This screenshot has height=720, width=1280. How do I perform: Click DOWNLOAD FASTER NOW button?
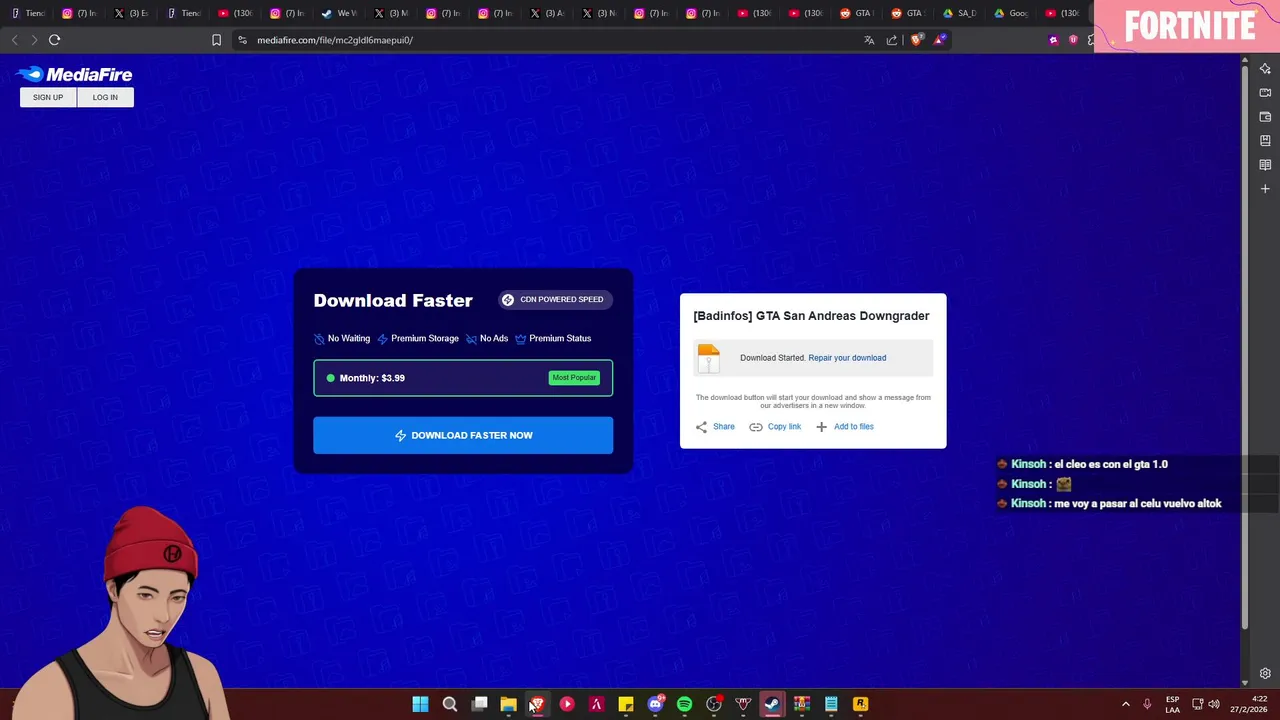(x=463, y=435)
